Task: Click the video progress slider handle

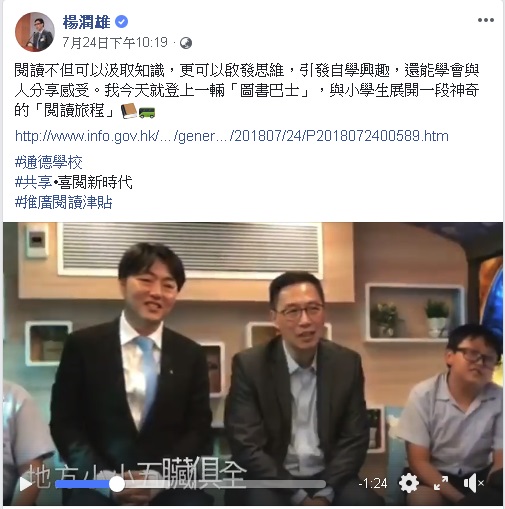Action: (x=117, y=484)
